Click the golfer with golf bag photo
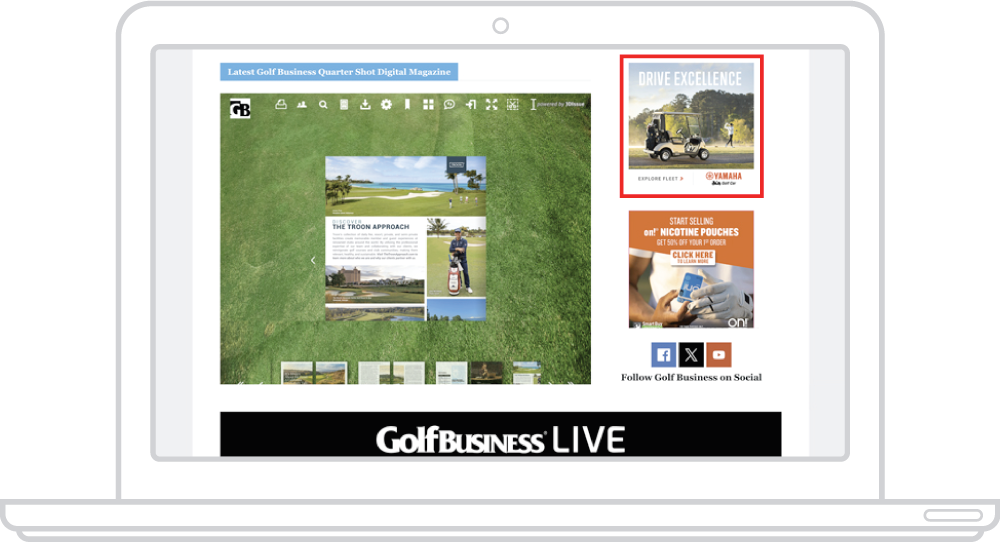The image size is (1000, 543). coord(456,257)
